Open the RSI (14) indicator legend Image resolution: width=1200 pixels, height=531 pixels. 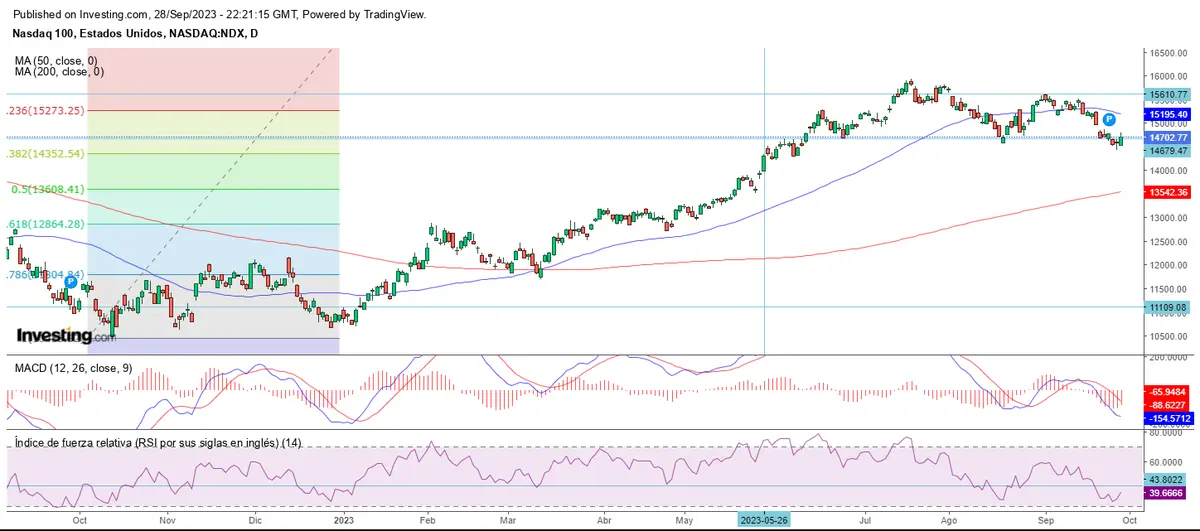click(x=158, y=442)
